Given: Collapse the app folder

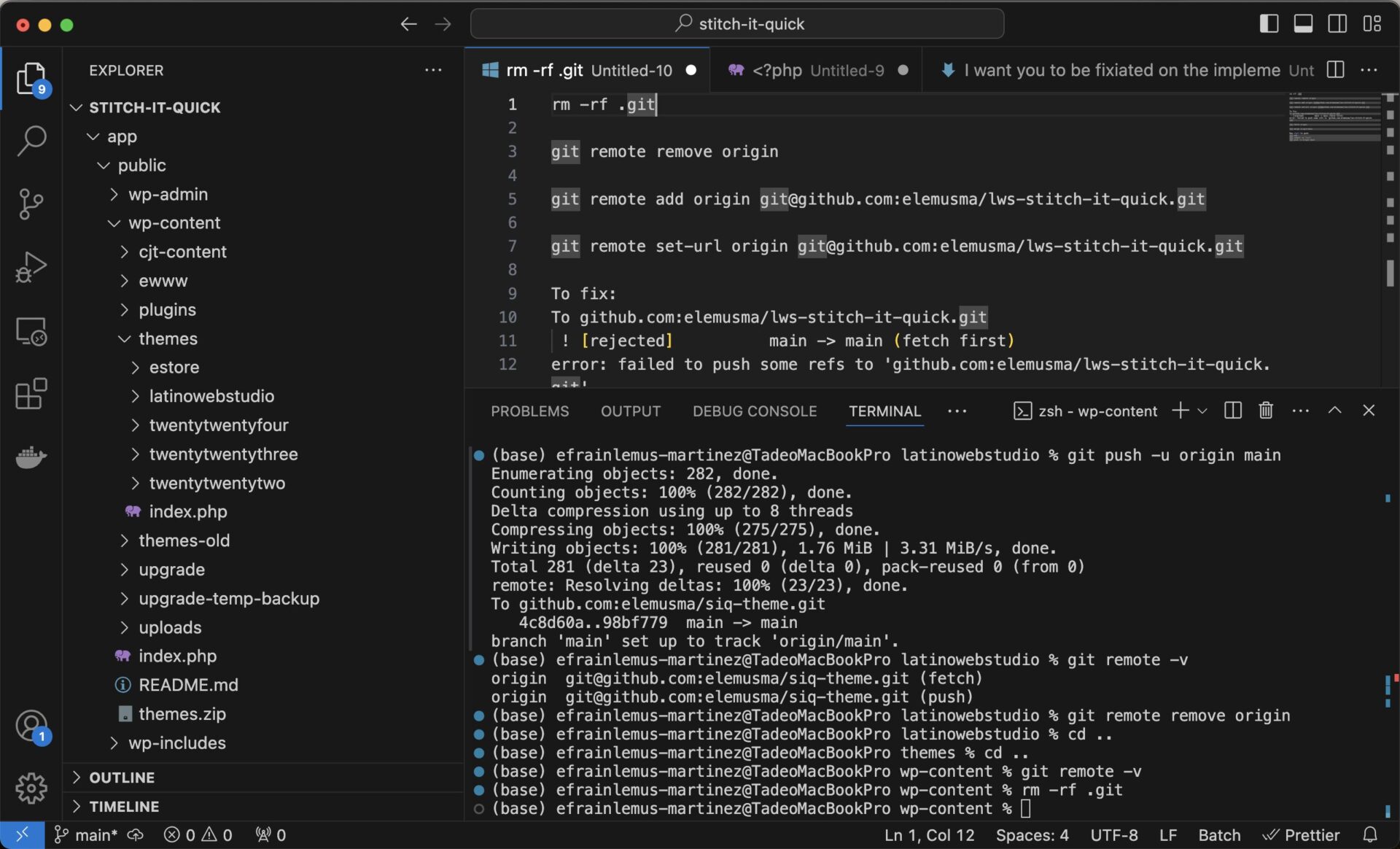Looking at the screenshot, I should pos(262,136).
